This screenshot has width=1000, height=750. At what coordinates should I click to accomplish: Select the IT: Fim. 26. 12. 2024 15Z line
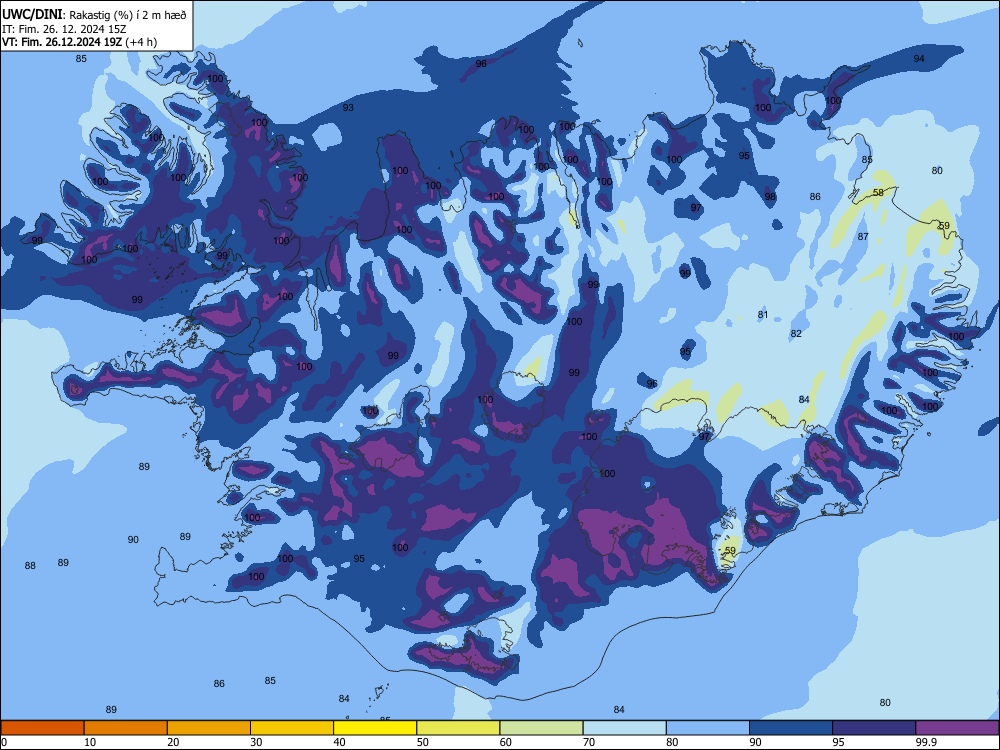64,29
